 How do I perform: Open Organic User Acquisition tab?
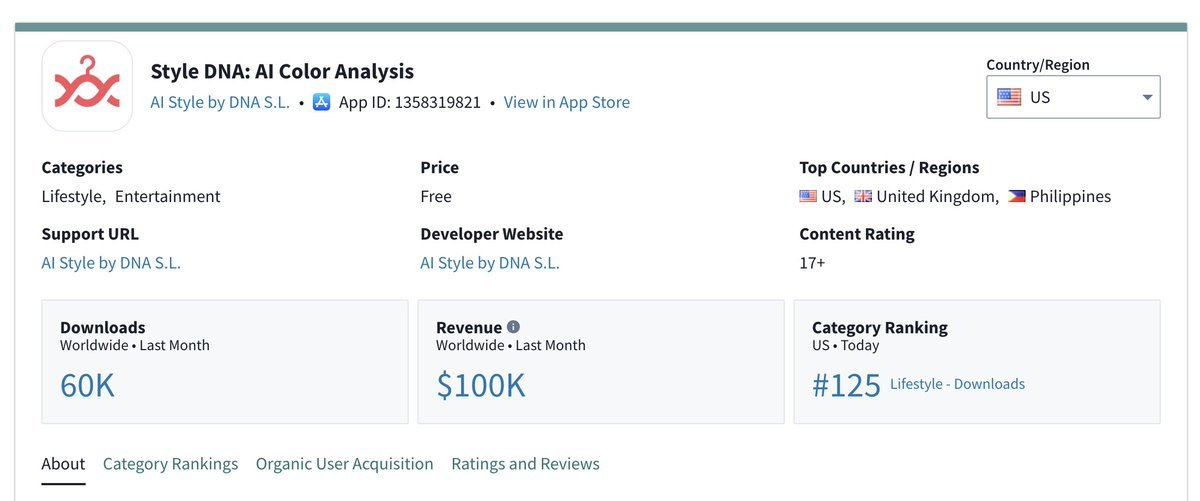[x=344, y=464]
